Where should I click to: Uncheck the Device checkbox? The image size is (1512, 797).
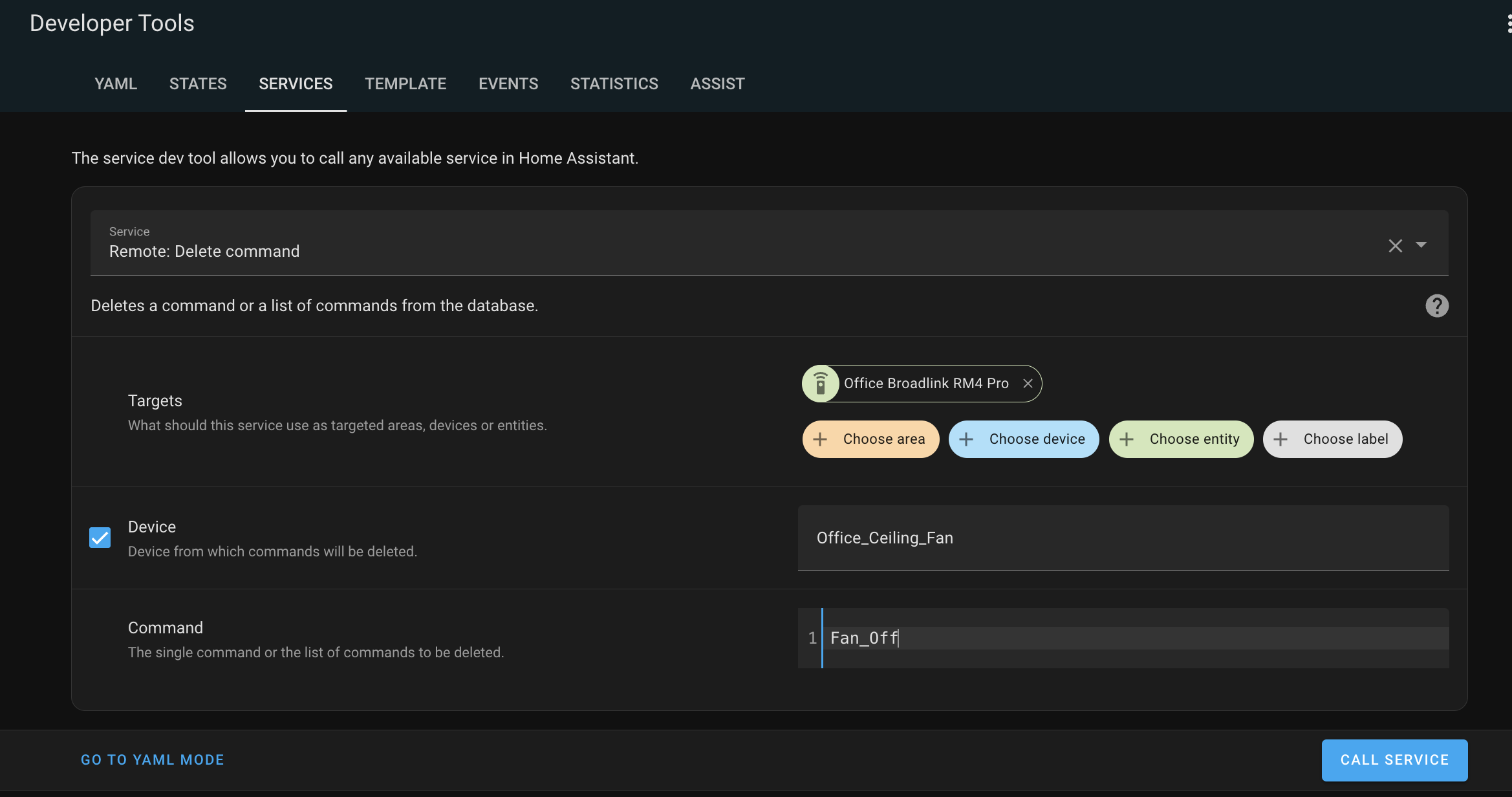[100, 538]
